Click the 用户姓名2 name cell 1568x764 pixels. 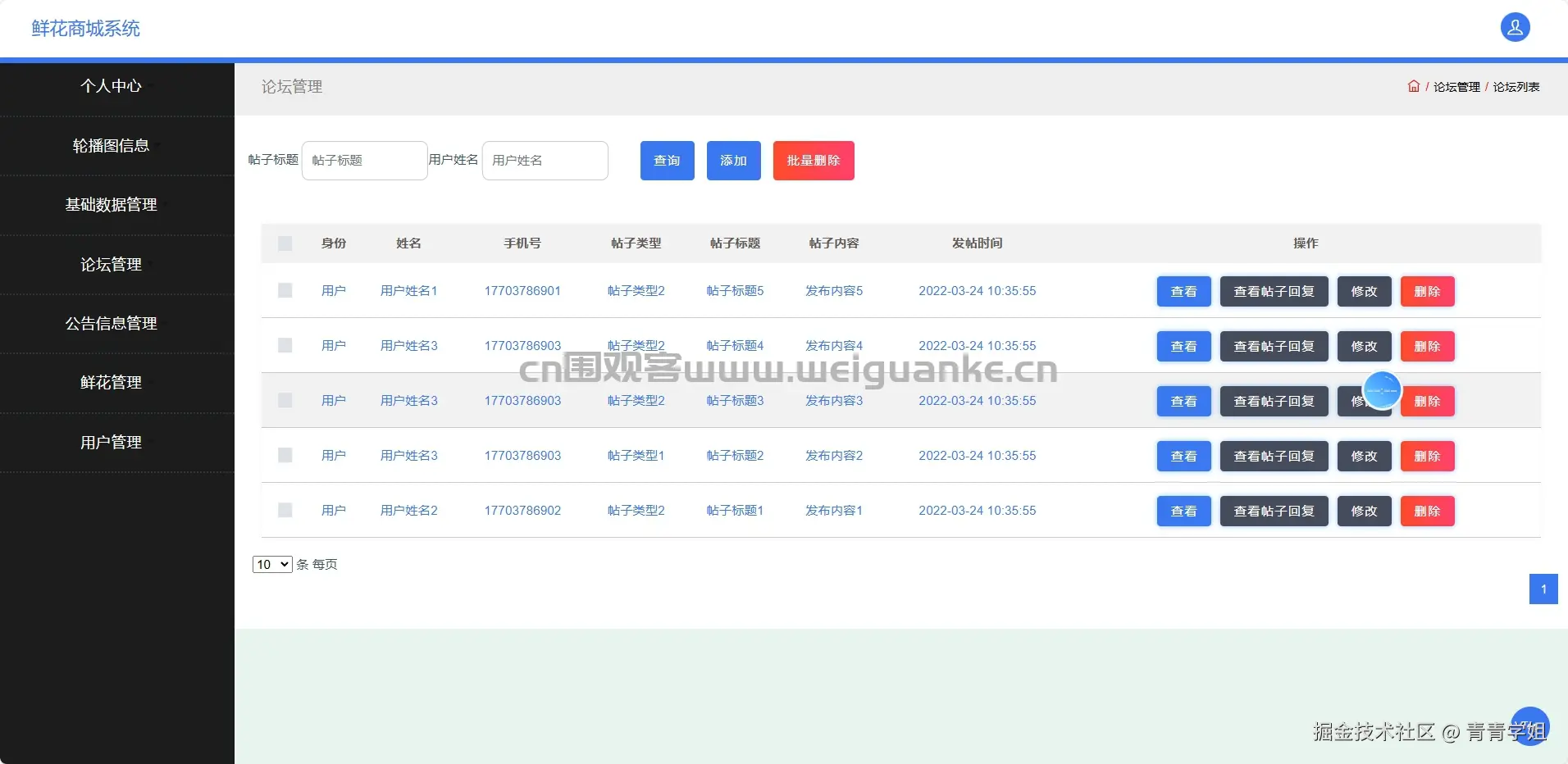[409, 511]
